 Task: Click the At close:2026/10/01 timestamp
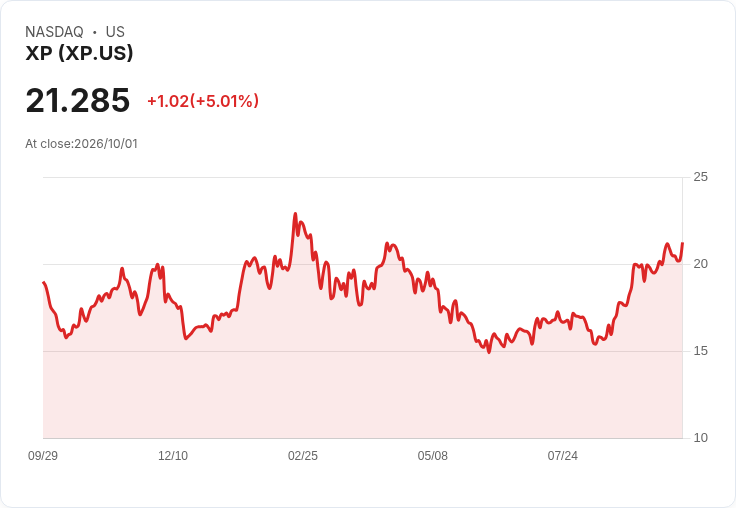click(82, 144)
